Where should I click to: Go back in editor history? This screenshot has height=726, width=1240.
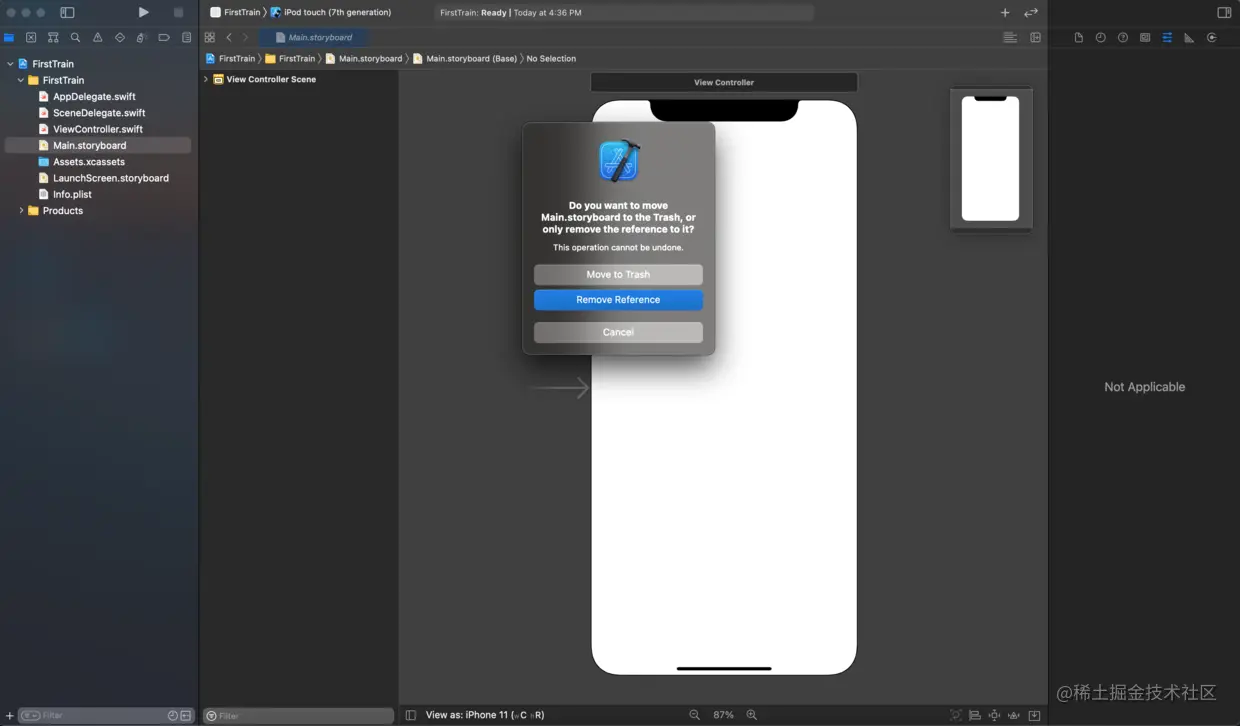(x=229, y=37)
